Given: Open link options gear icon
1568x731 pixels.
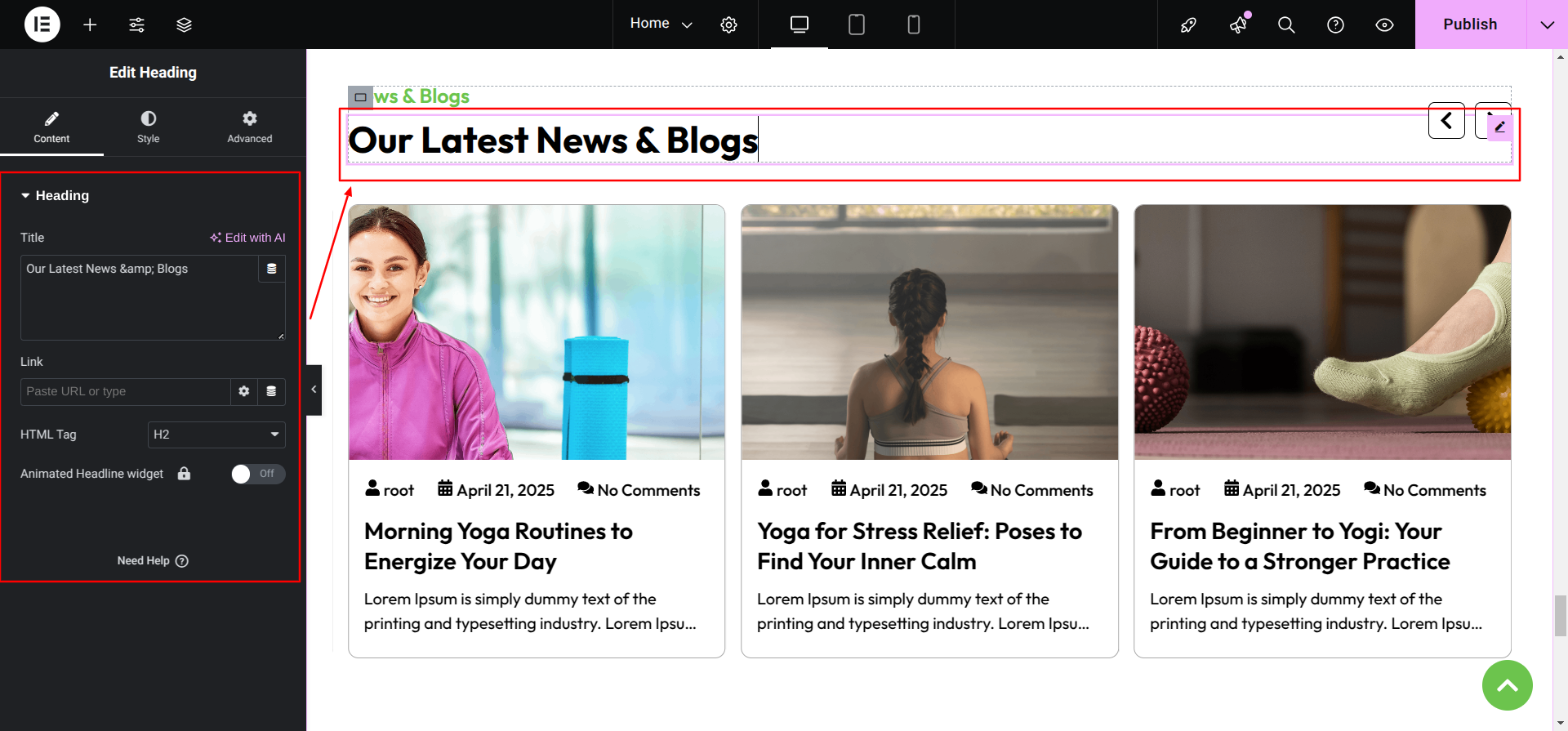Looking at the screenshot, I should pyautogui.click(x=244, y=392).
